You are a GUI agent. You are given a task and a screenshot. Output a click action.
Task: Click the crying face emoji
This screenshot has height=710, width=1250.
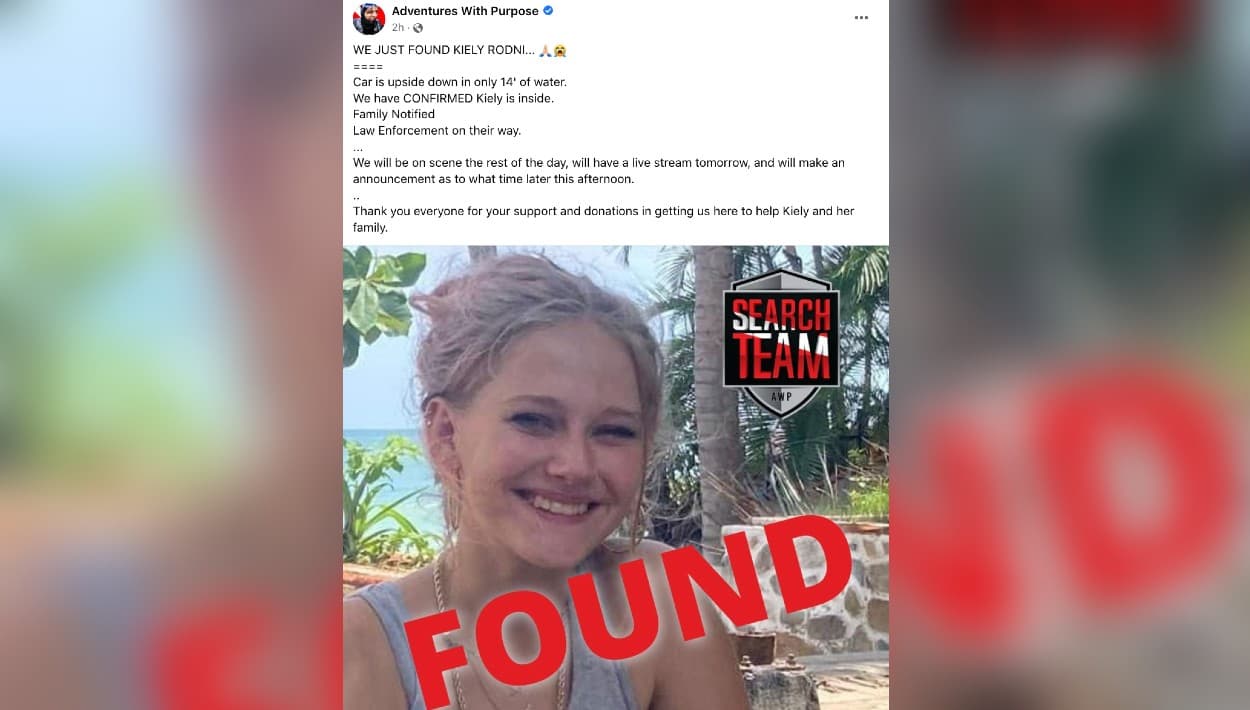560,50
